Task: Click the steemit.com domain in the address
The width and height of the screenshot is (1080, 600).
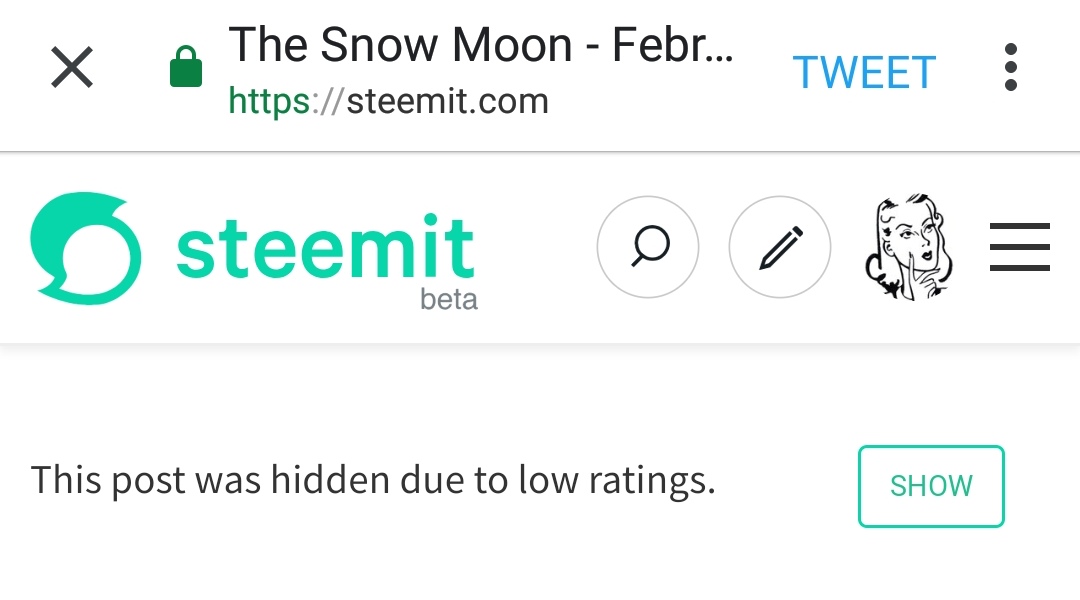Action: pos(447,101)
